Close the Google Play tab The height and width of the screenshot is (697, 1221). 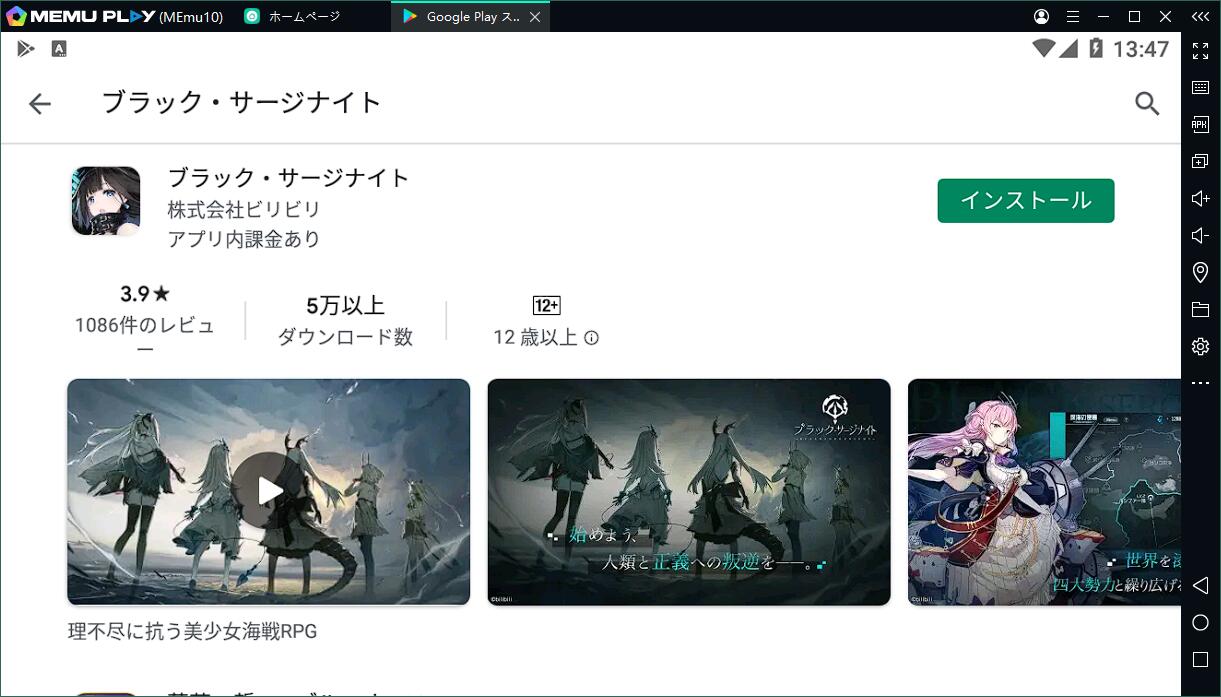tap(535, 17)
